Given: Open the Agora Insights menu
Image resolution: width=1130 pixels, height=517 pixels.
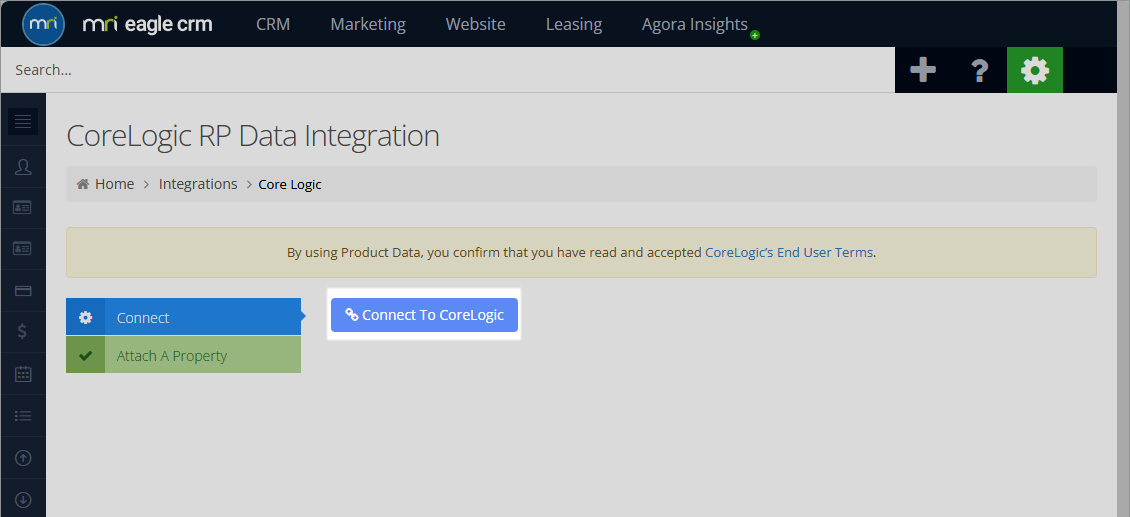Looking at the screenshot, I should pos(695,24).
